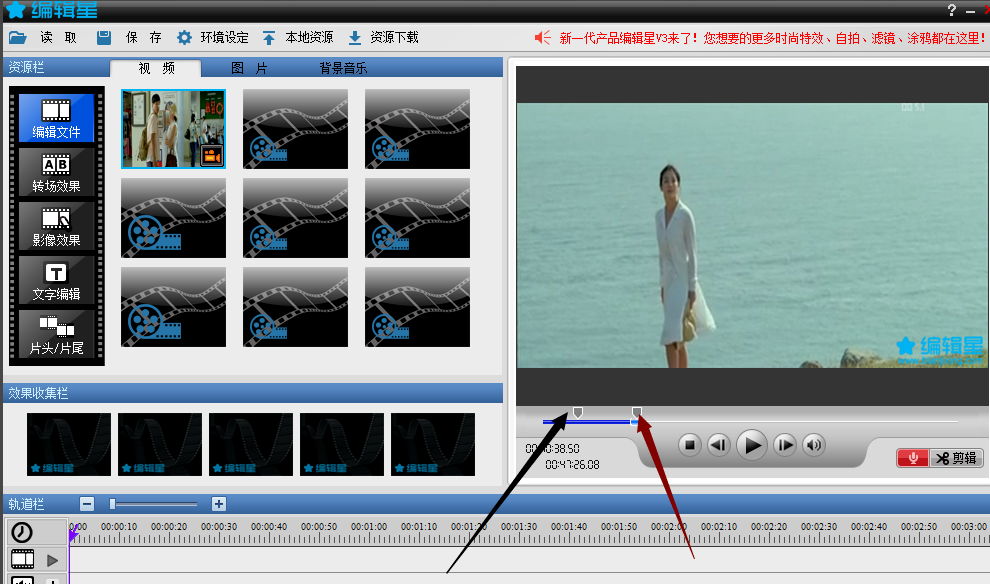Click the purple timeline playhead marker

[73, 533]
